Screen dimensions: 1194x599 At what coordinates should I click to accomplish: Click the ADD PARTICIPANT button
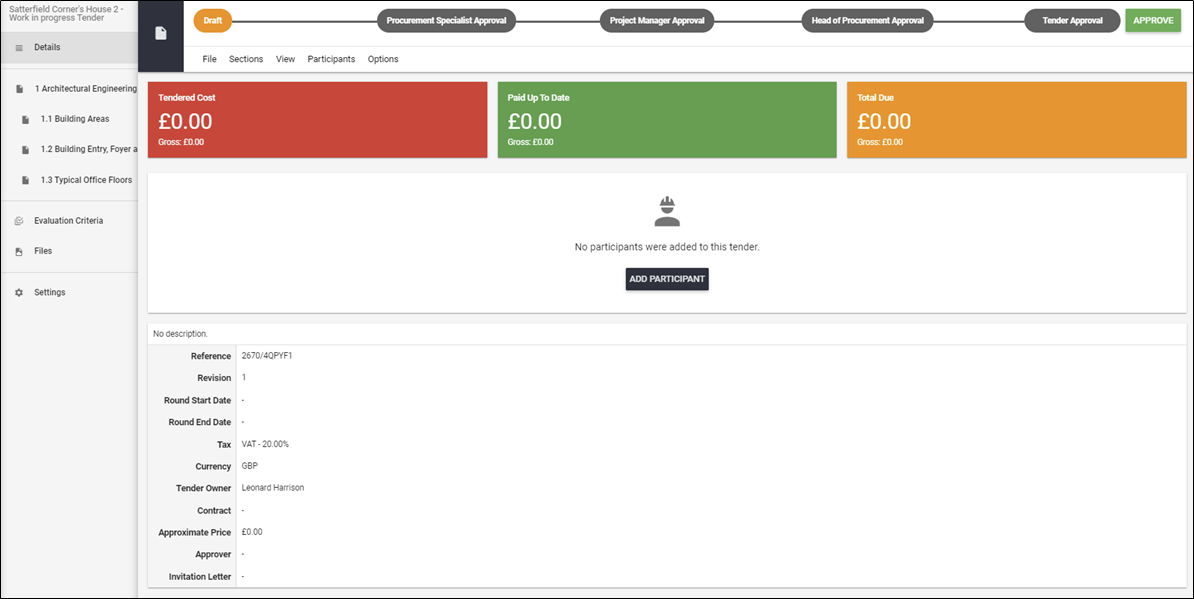click(x=667, y=279)
